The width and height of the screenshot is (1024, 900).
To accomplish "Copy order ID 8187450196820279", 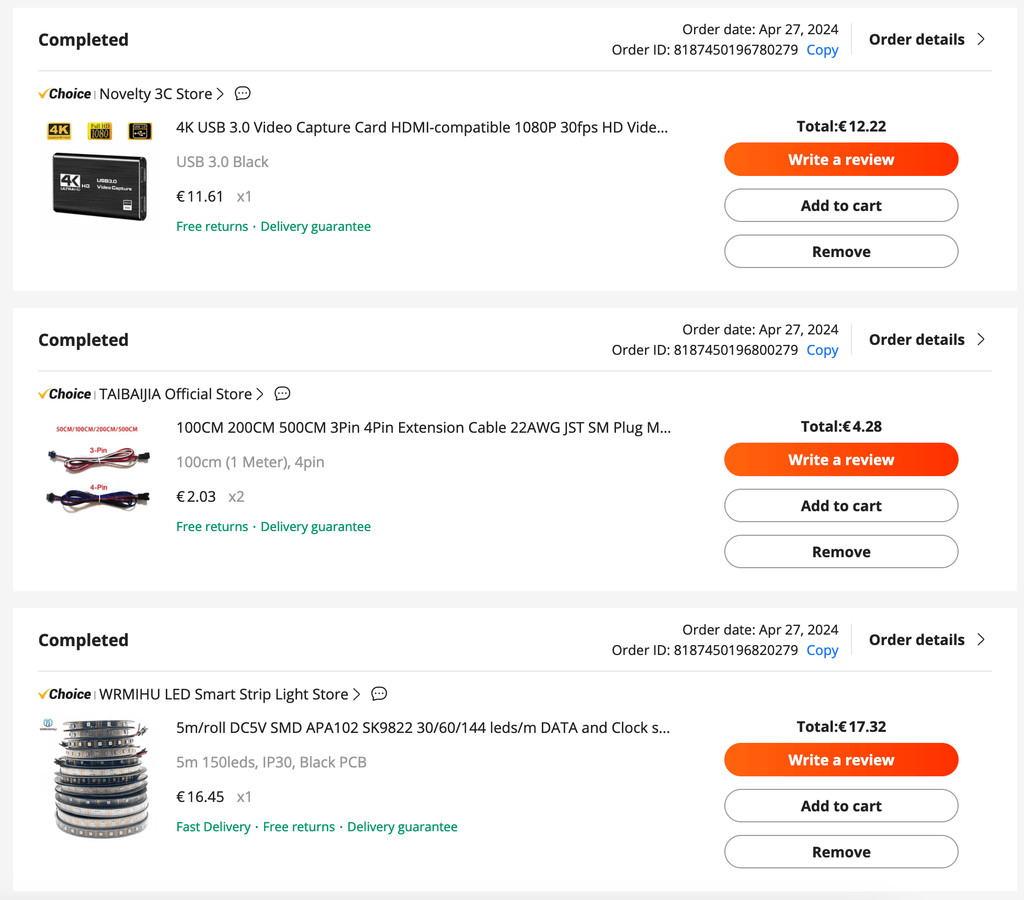I will pos(822,651).
